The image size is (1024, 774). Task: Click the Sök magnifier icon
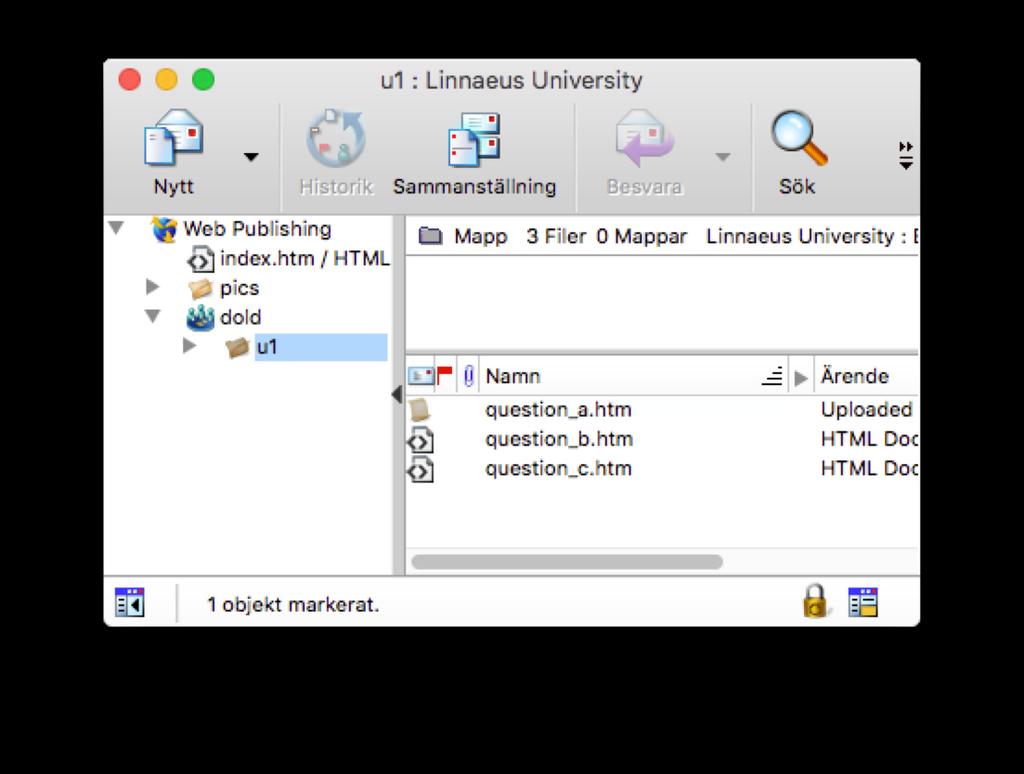click(x=798, y=138)
